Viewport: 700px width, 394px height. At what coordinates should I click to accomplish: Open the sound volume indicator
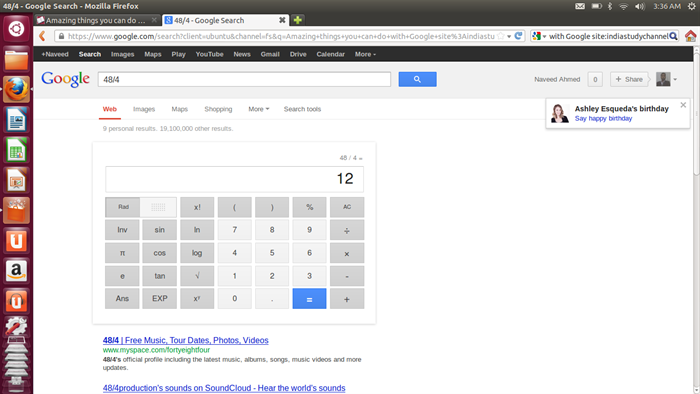[640, 6]
